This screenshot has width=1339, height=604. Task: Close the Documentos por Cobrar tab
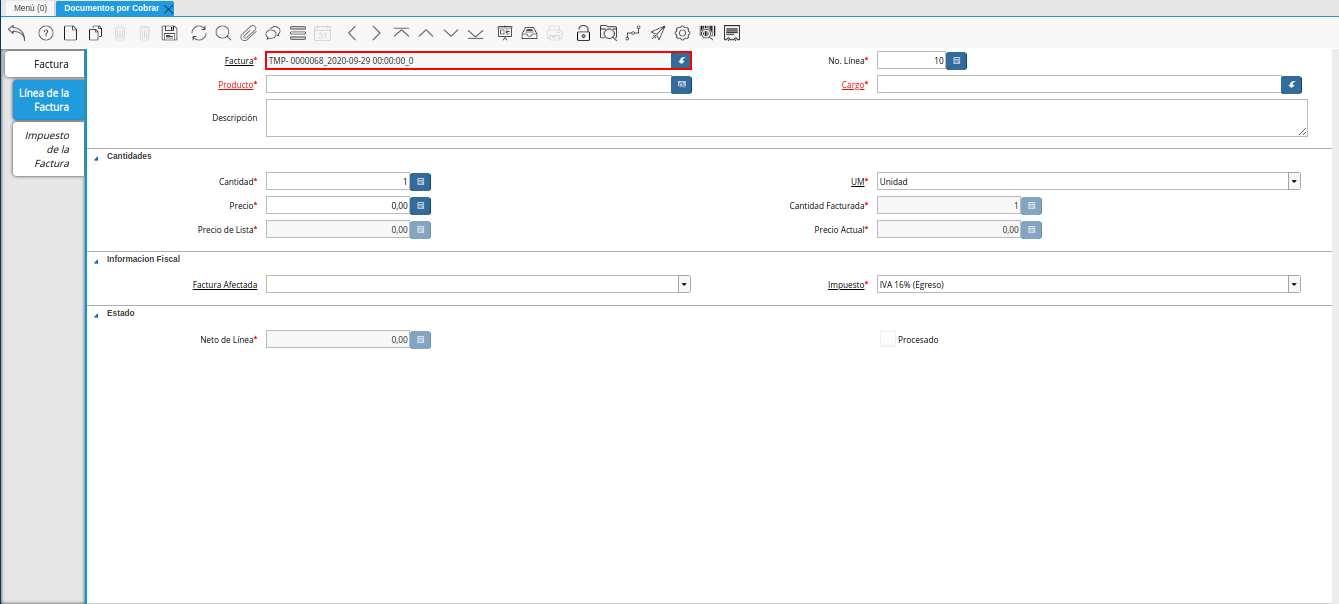click(x=168, y=8)
